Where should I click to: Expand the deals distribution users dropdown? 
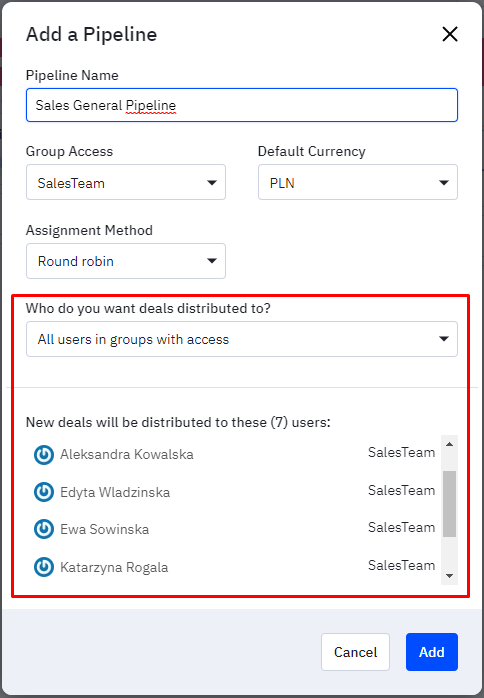click(x=242, y=339)
